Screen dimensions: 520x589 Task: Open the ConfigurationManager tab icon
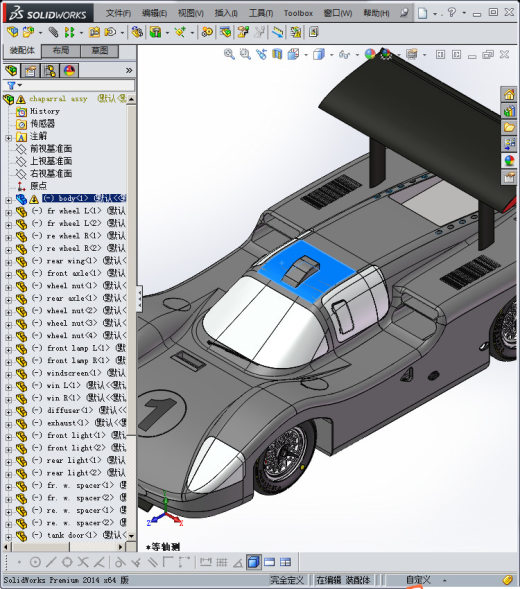point(50,70)
